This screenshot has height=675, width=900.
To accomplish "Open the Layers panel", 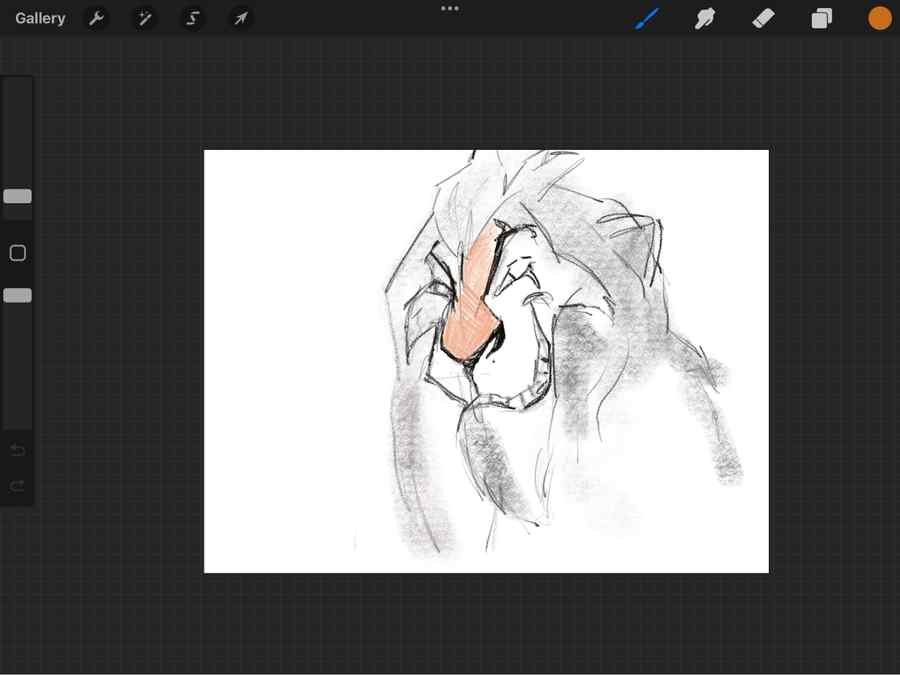I will pos(821,18).
